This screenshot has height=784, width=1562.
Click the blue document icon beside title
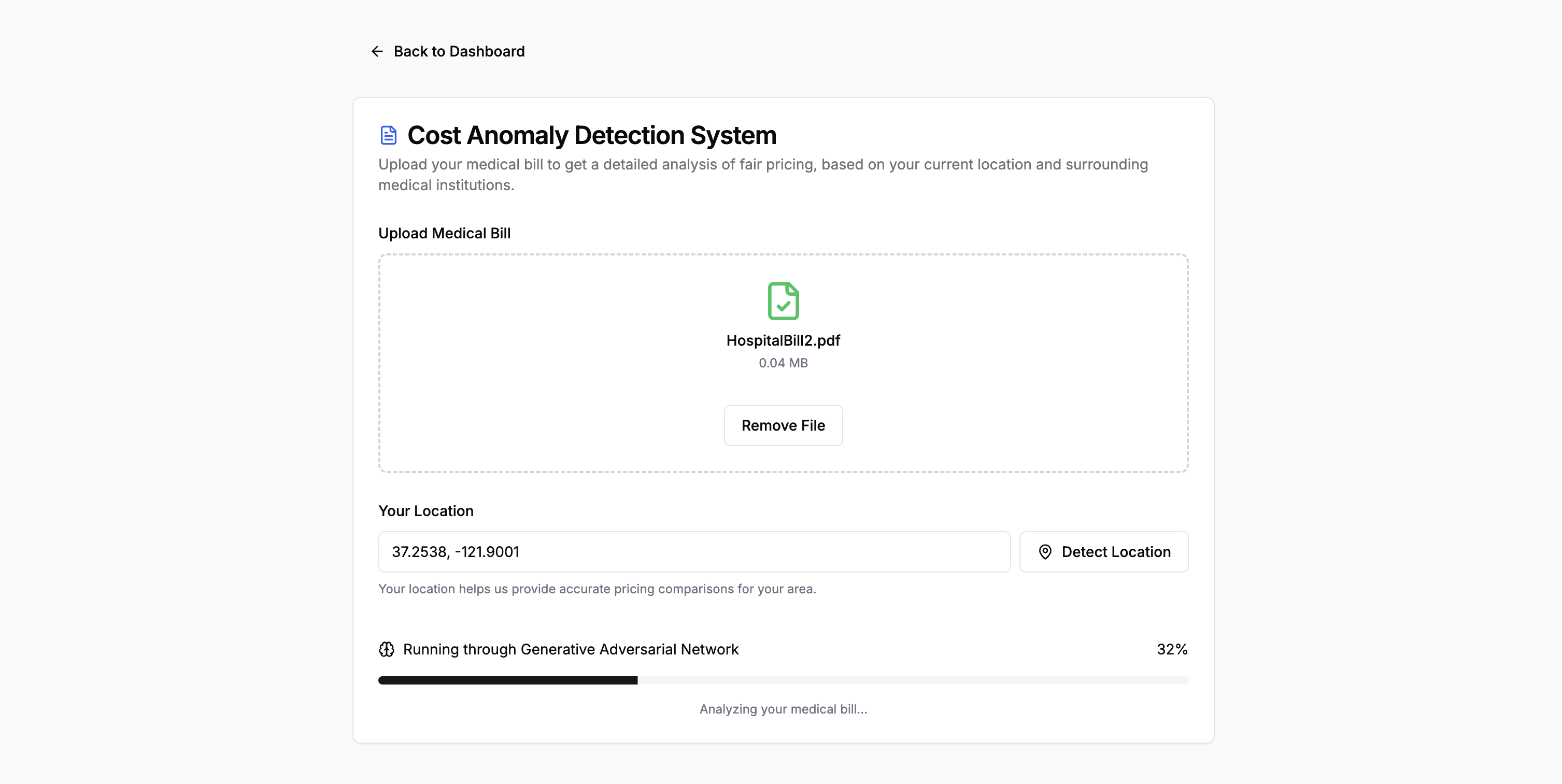[x=388, y=135]
